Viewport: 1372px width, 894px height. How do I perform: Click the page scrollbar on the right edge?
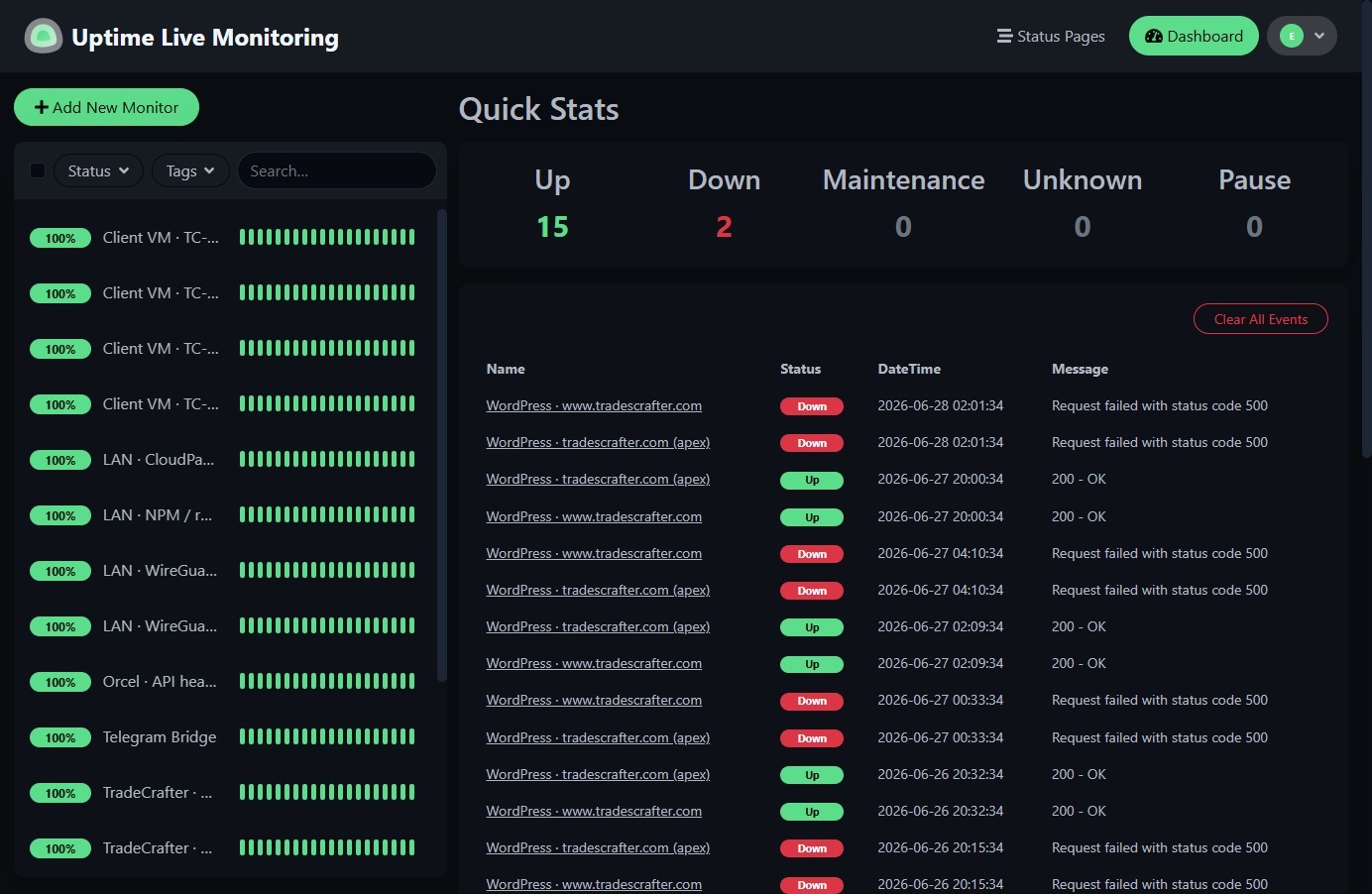click(x=1367, y=228)
